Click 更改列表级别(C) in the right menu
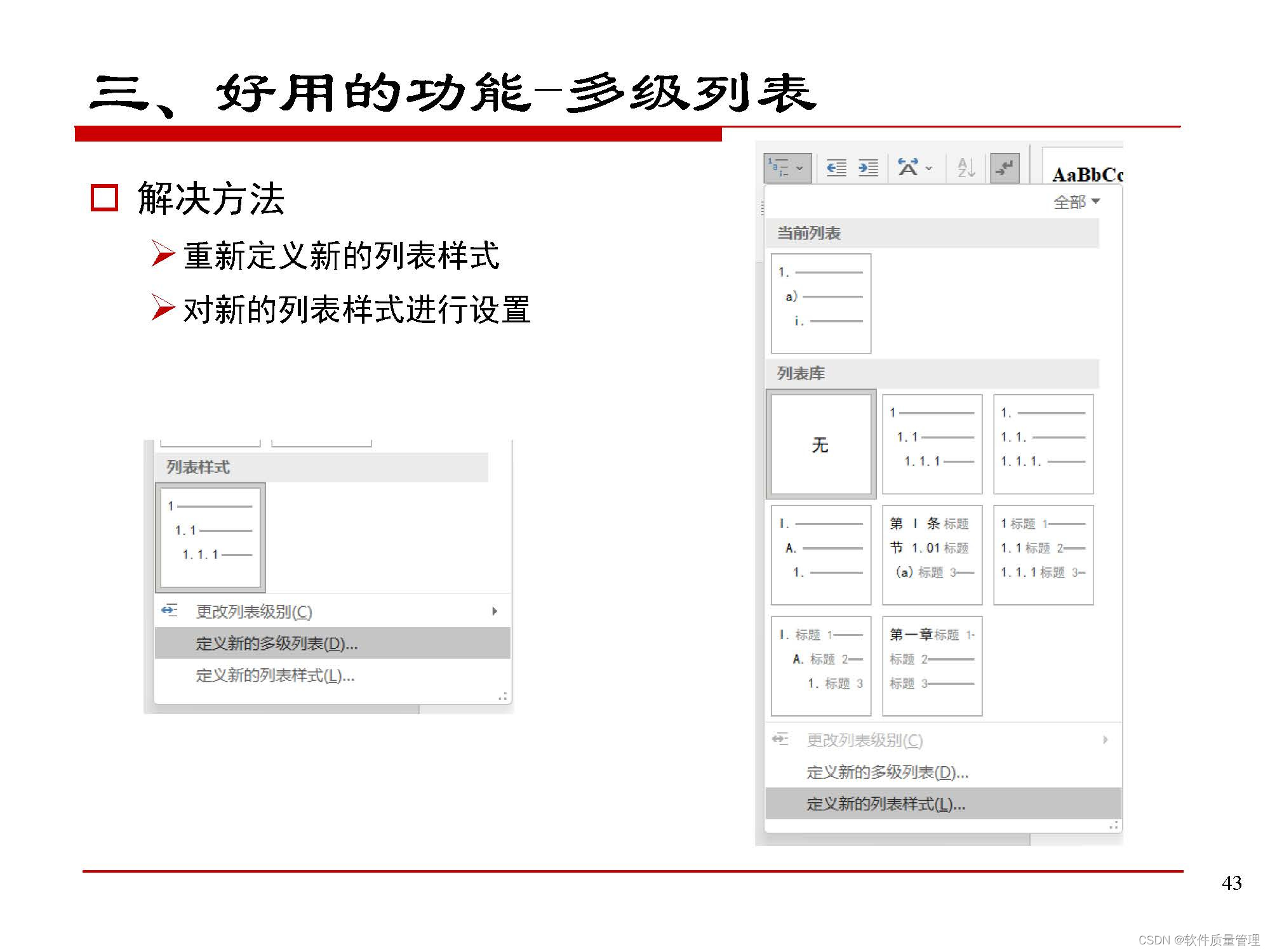Image resolution: width=1270 pixels, height=952 pixels. coord(943,740)
